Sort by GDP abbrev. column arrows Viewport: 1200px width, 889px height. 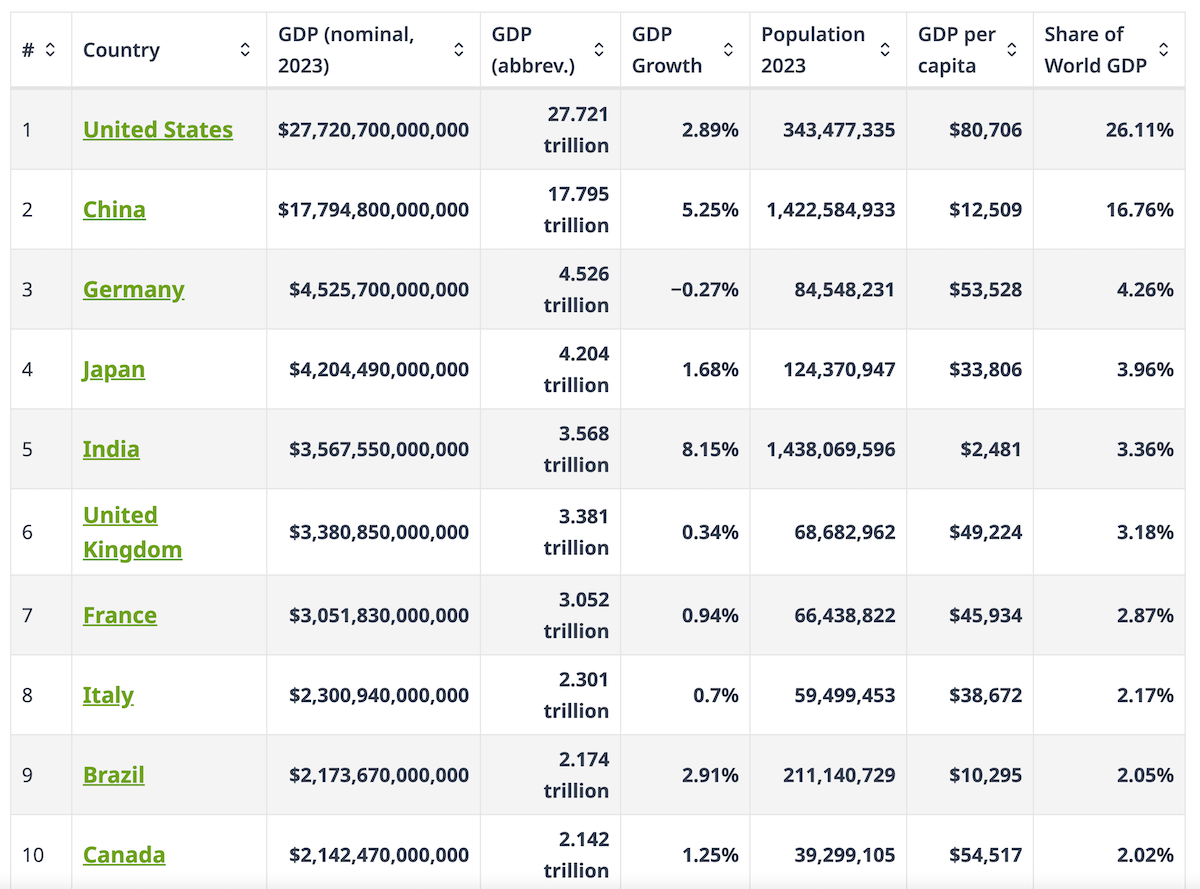pos(599,50)
